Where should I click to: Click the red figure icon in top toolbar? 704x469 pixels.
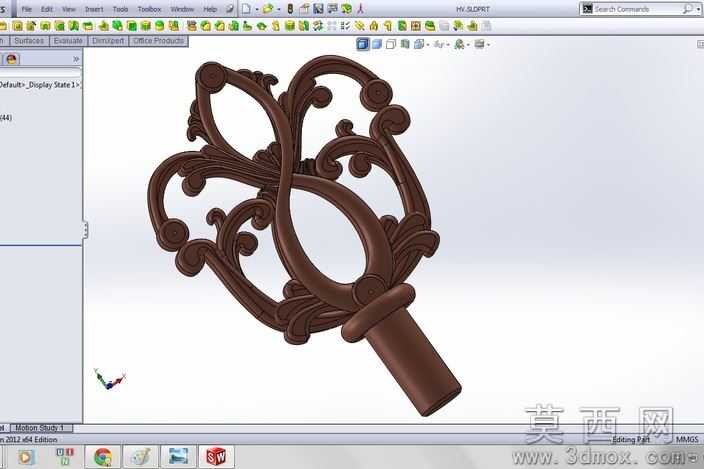coord(361,9)
